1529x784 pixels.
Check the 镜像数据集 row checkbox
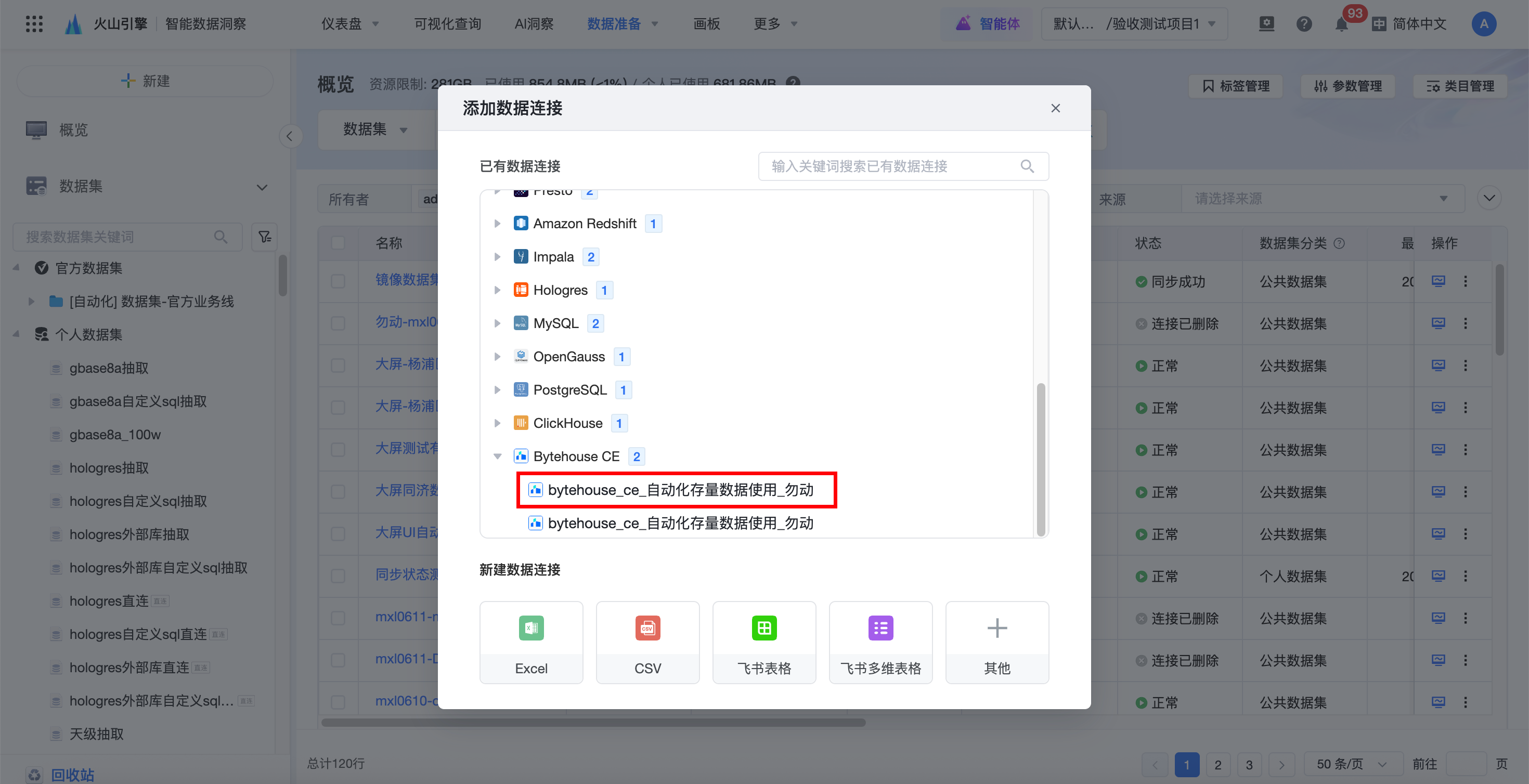[x=338, y=281]
